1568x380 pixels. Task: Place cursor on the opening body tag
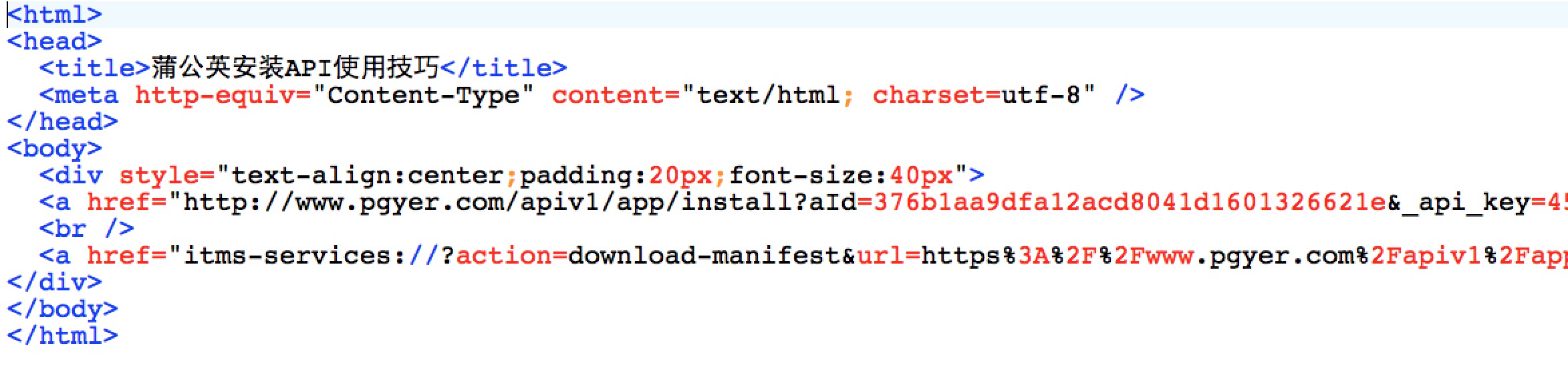tap(55, 149)
